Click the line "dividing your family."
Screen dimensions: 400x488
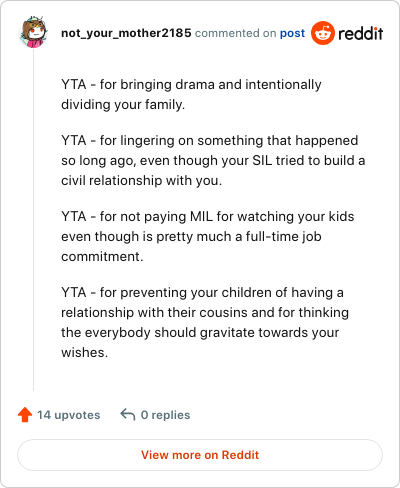coord(123,105)
